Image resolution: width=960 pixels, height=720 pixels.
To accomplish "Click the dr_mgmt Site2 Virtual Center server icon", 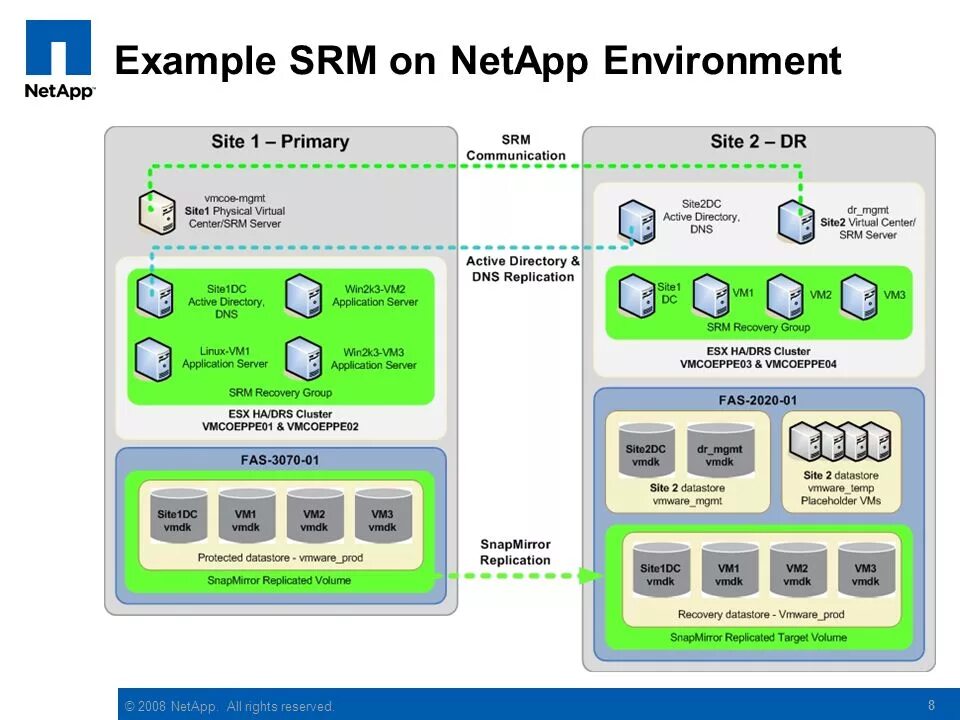I will (796, 223).
